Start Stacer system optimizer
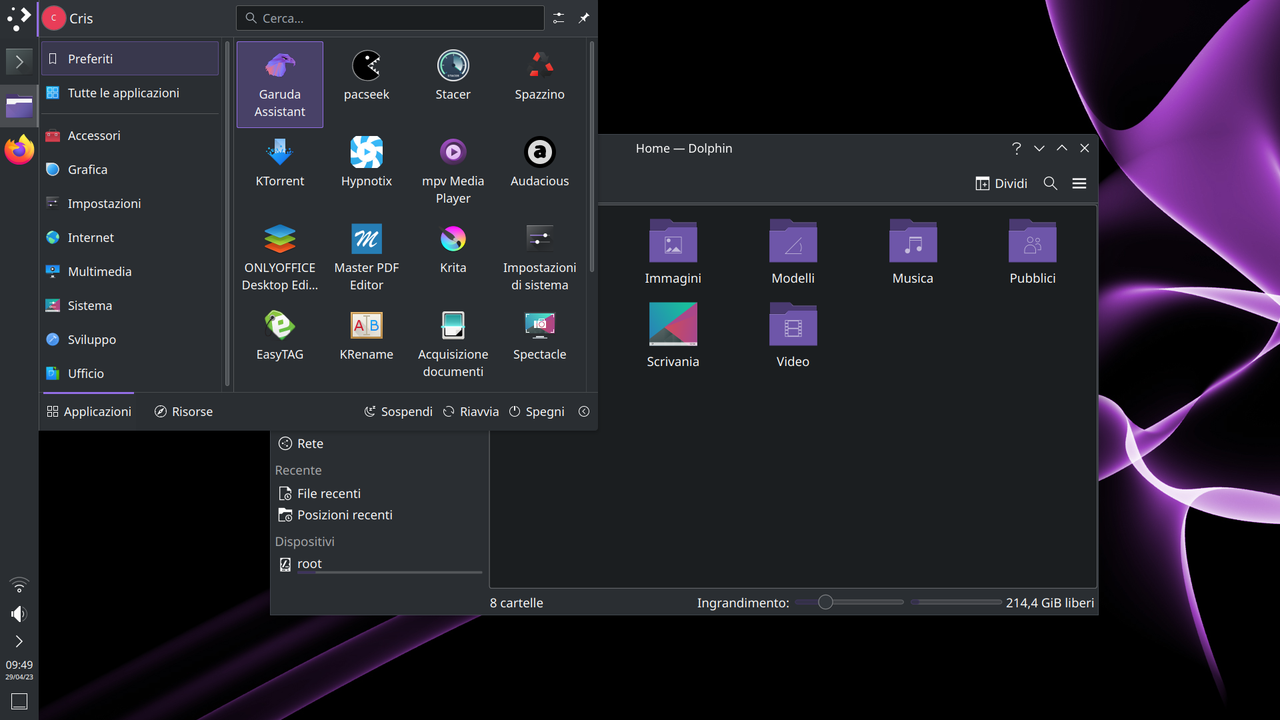1280x720 pixels. pyautogui.click(x=453, y=76)
